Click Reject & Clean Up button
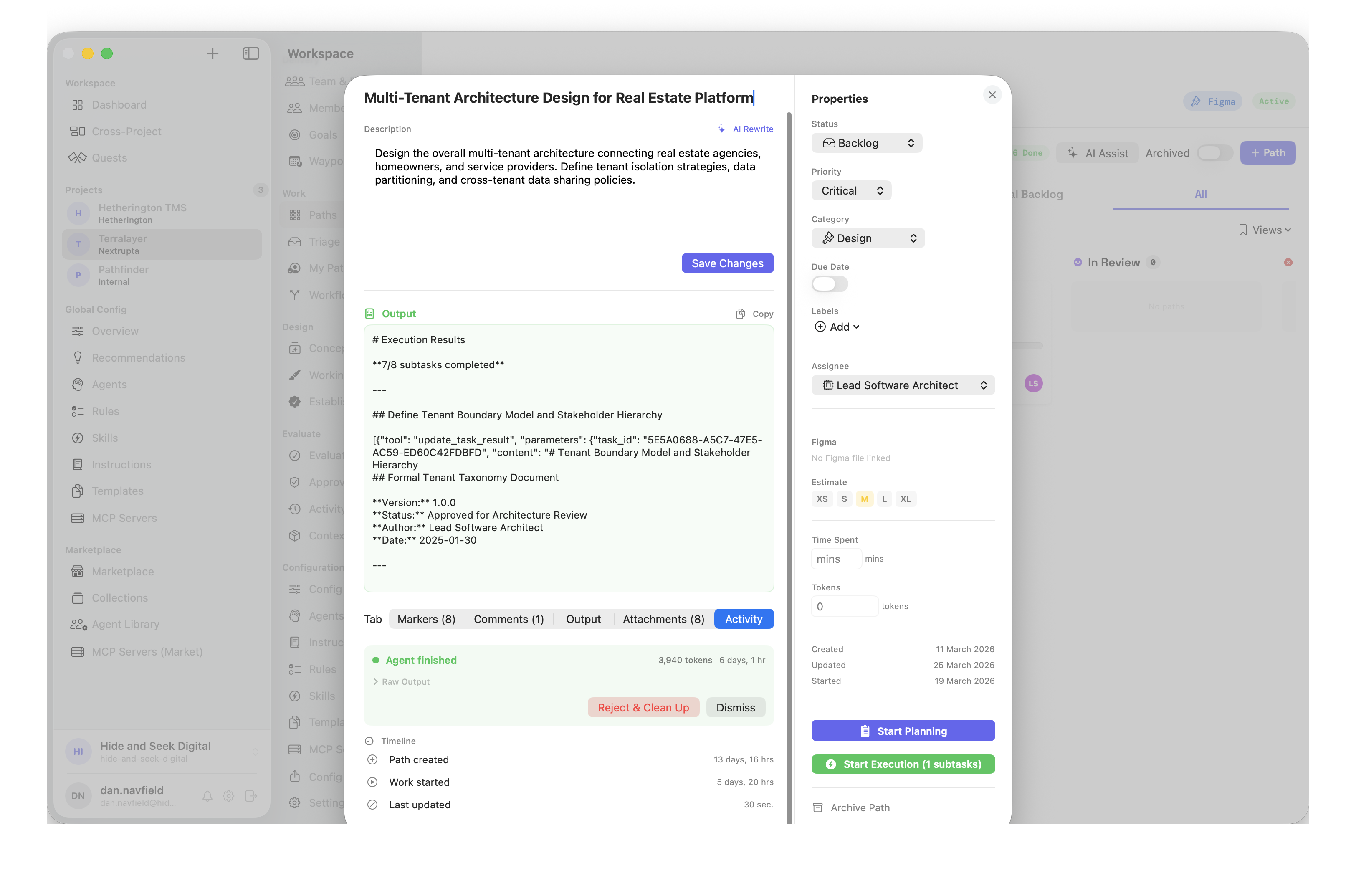Screen dimensions: 1356x896 pos(643,707)
